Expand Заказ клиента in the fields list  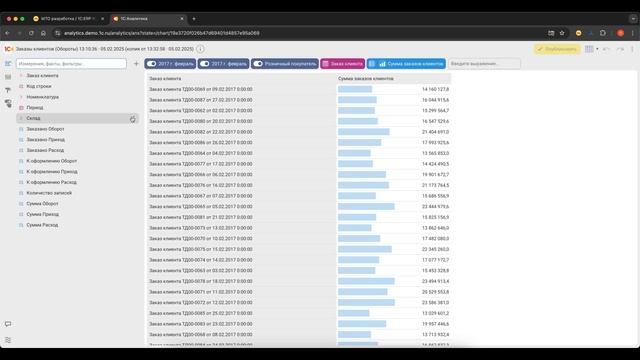(21, 76)
